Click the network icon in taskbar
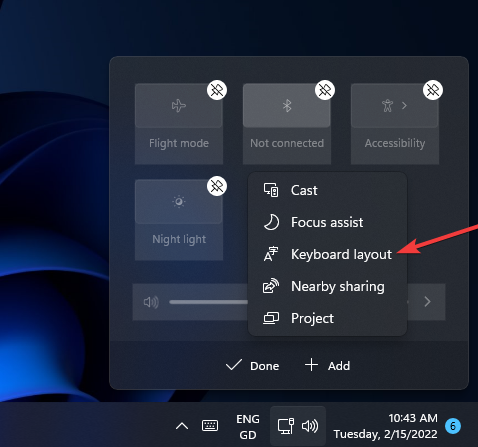This screenshot has width=478, height=447. tap(286, 426)
